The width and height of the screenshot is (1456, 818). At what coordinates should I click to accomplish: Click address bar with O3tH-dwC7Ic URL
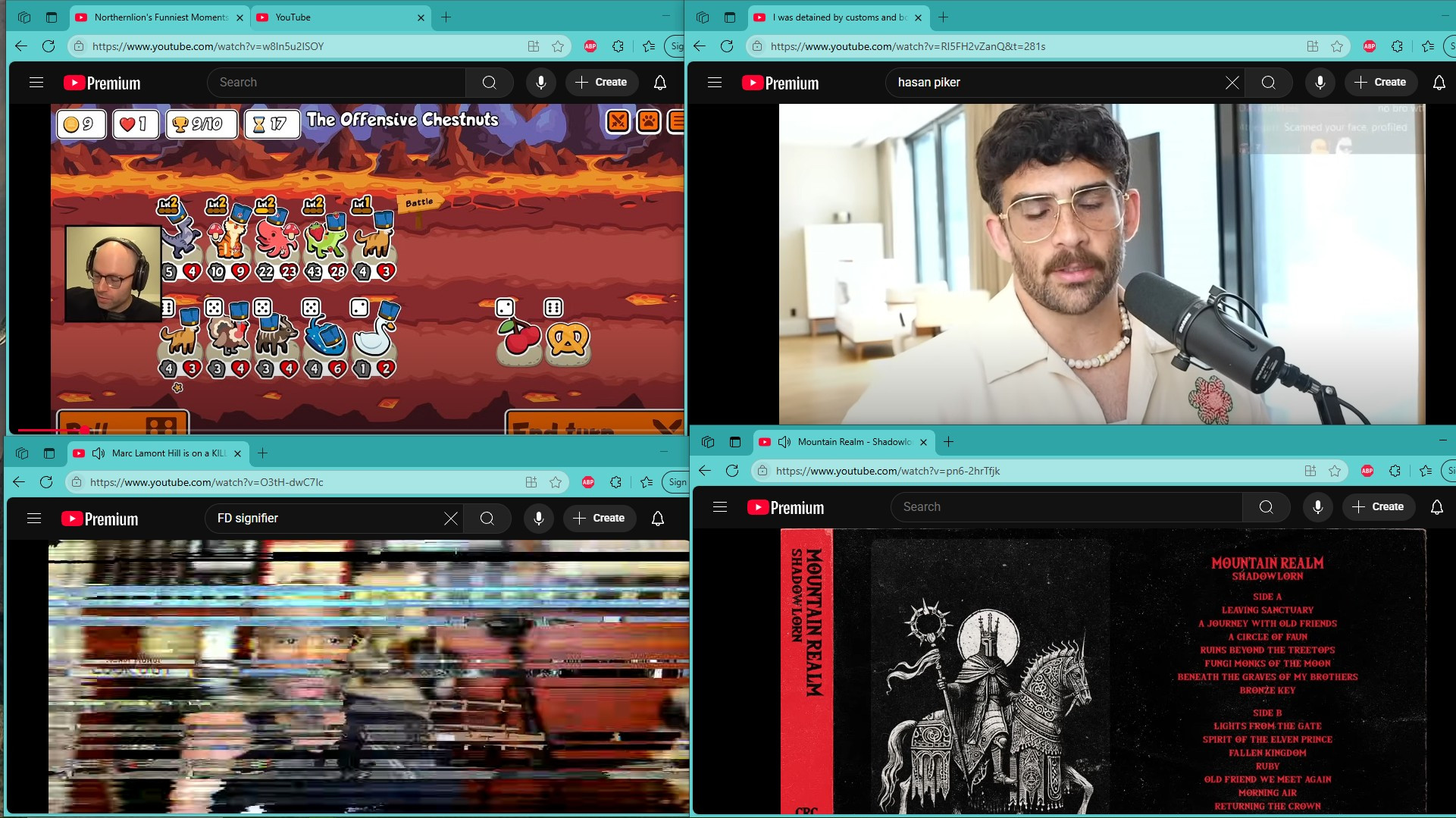pyautogui.click(x=303, y=482)
